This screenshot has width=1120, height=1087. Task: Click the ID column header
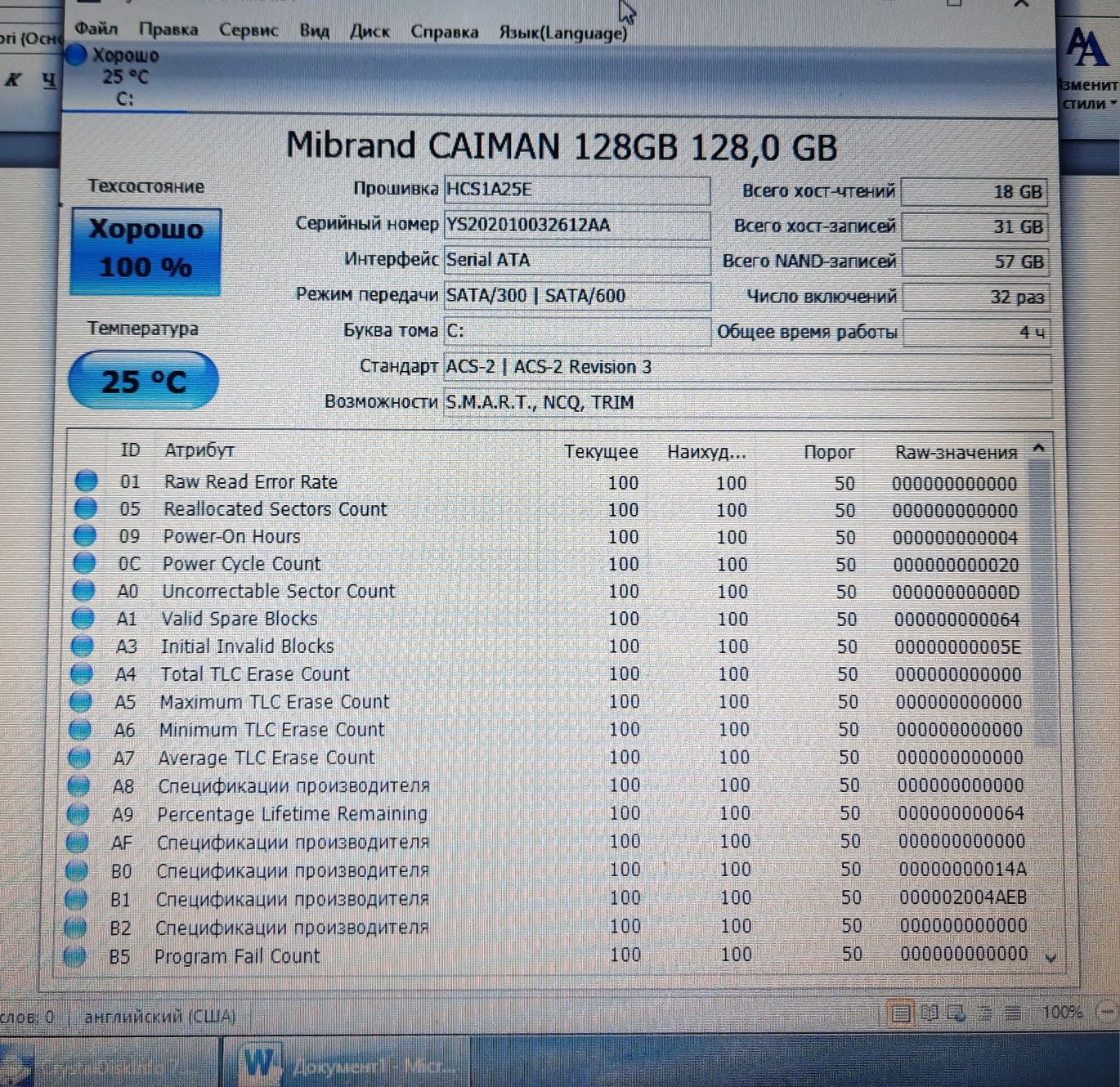click(130, 450)
